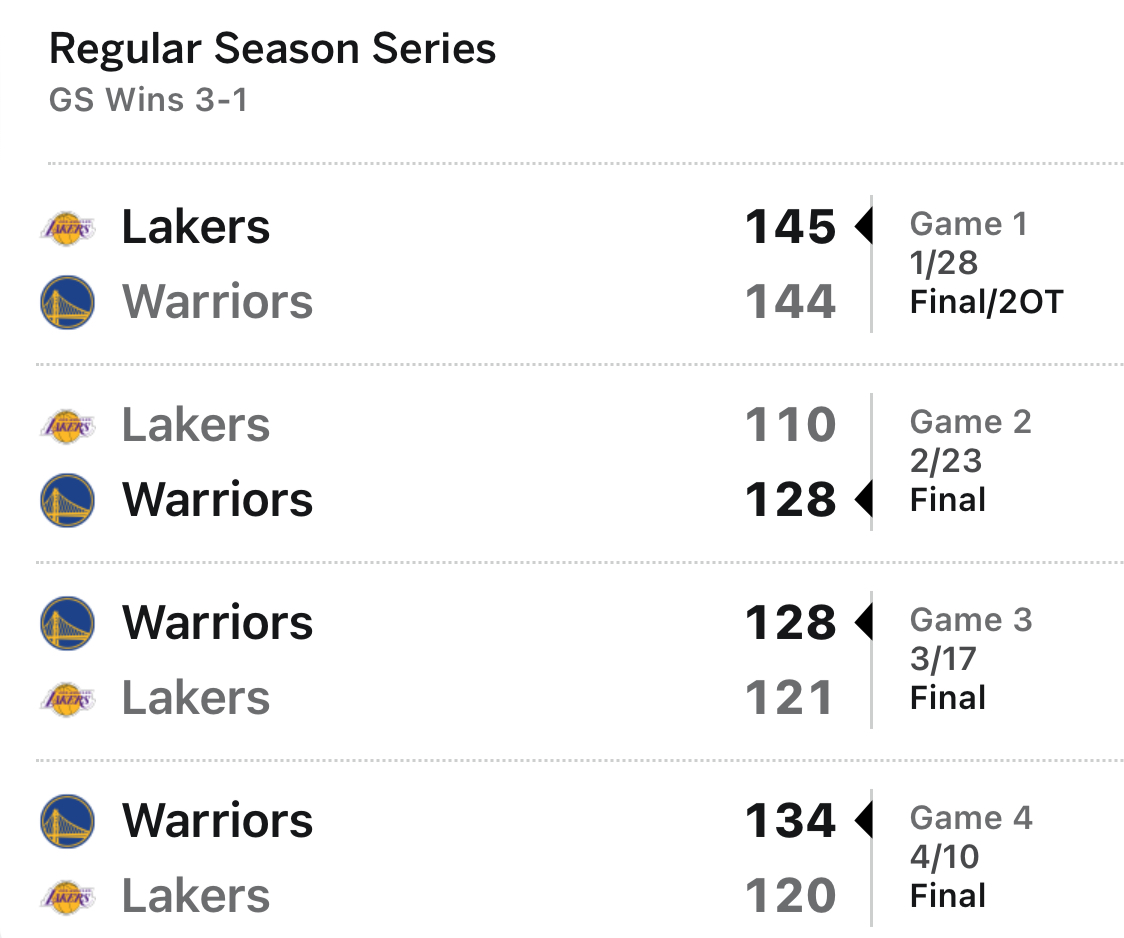Open the Lakers team link in Game 1

(196, 228)
